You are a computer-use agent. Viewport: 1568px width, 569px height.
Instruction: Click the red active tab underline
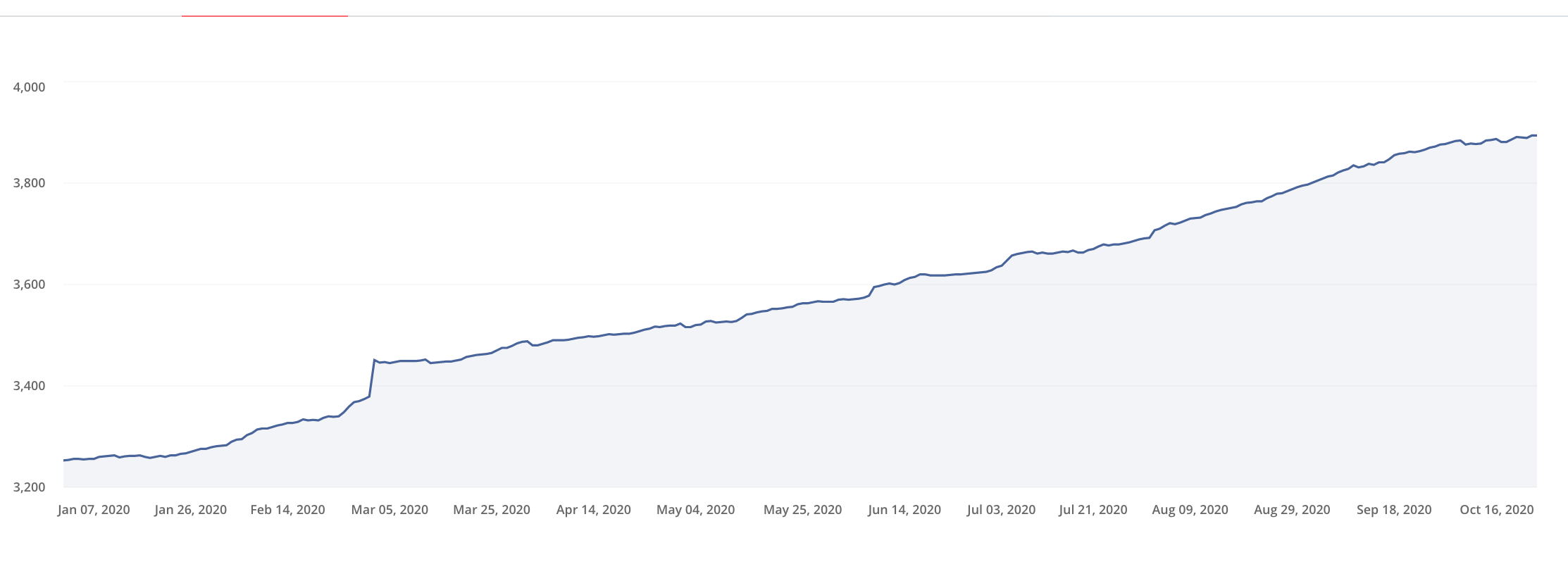(265, 15)
